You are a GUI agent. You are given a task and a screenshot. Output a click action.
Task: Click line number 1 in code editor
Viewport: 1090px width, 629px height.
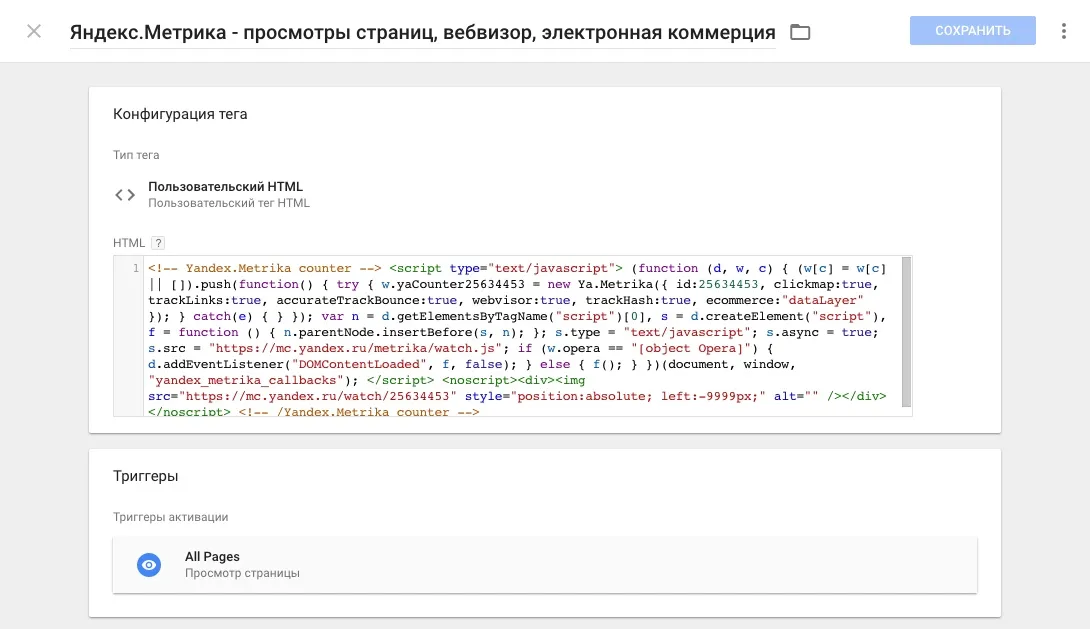click(135, 268)
